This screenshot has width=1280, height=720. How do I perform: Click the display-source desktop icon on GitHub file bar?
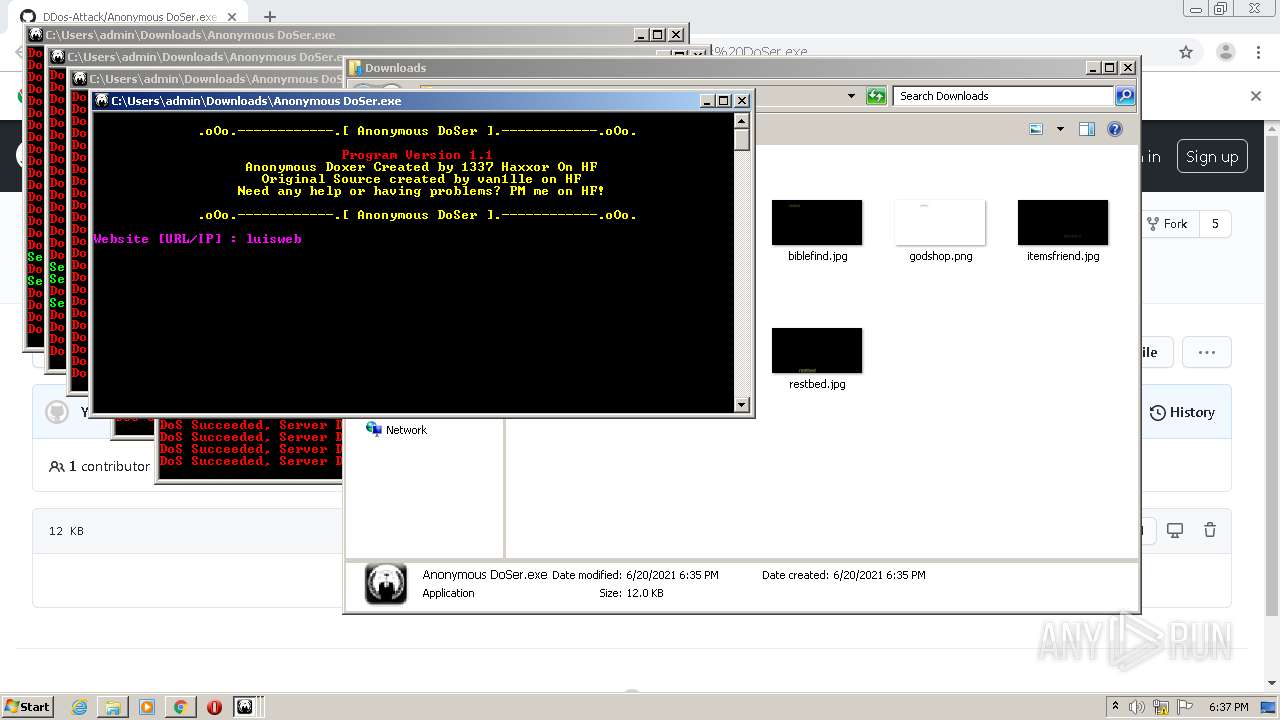tap(1175, 530)
